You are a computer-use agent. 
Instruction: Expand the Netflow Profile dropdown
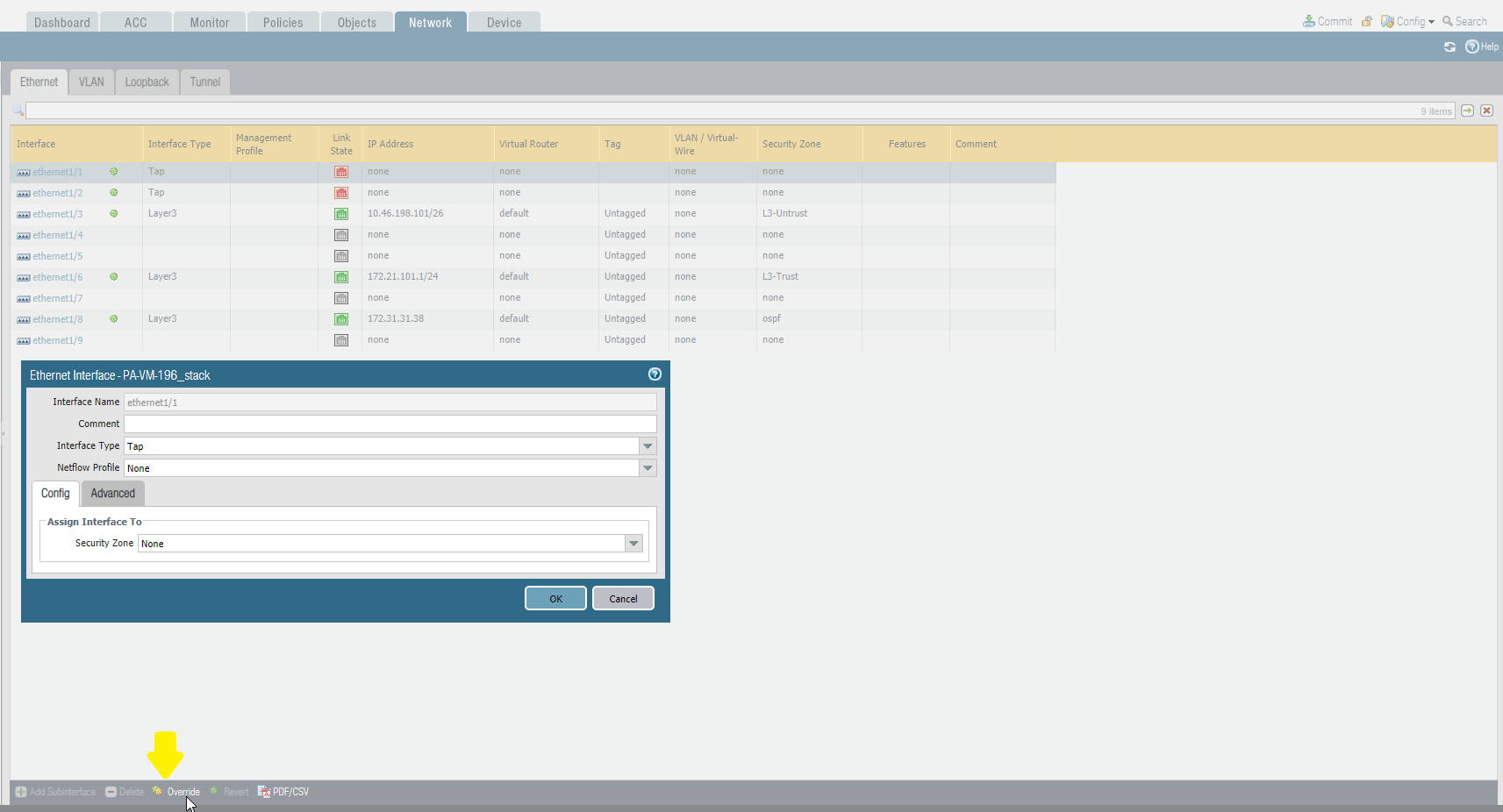pyautogui.click(x=648, y=468)
